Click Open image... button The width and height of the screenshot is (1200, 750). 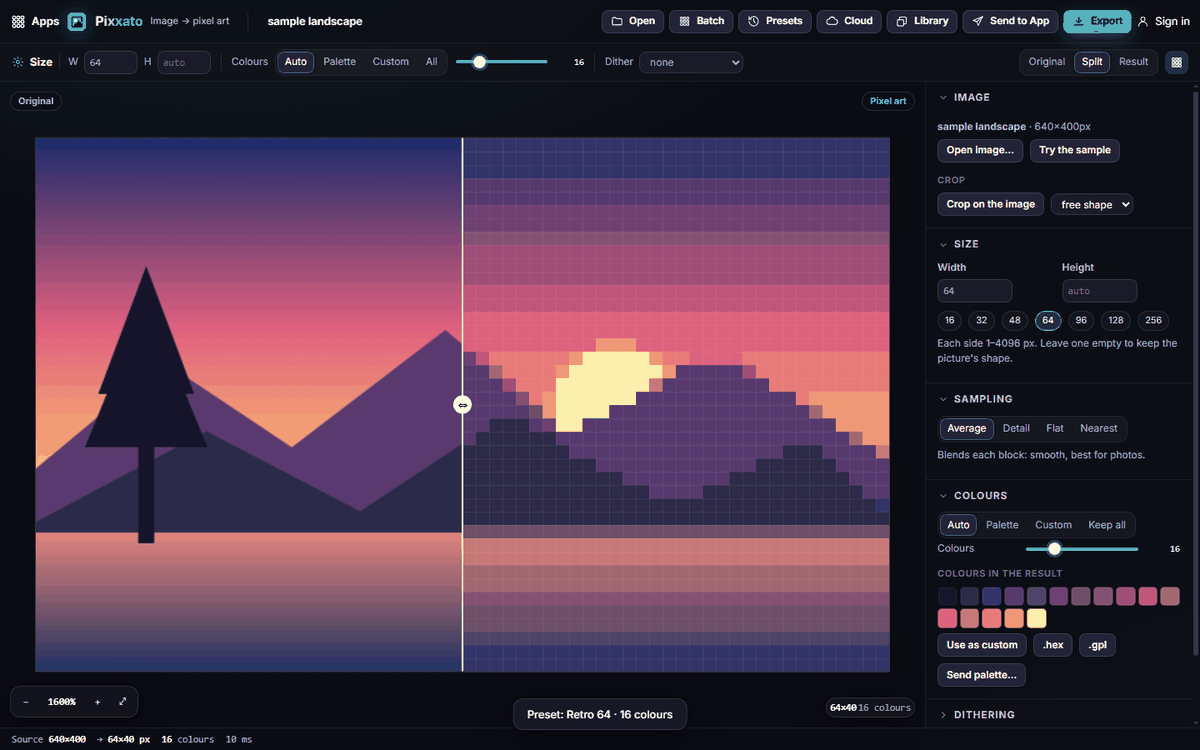[980, 150]
